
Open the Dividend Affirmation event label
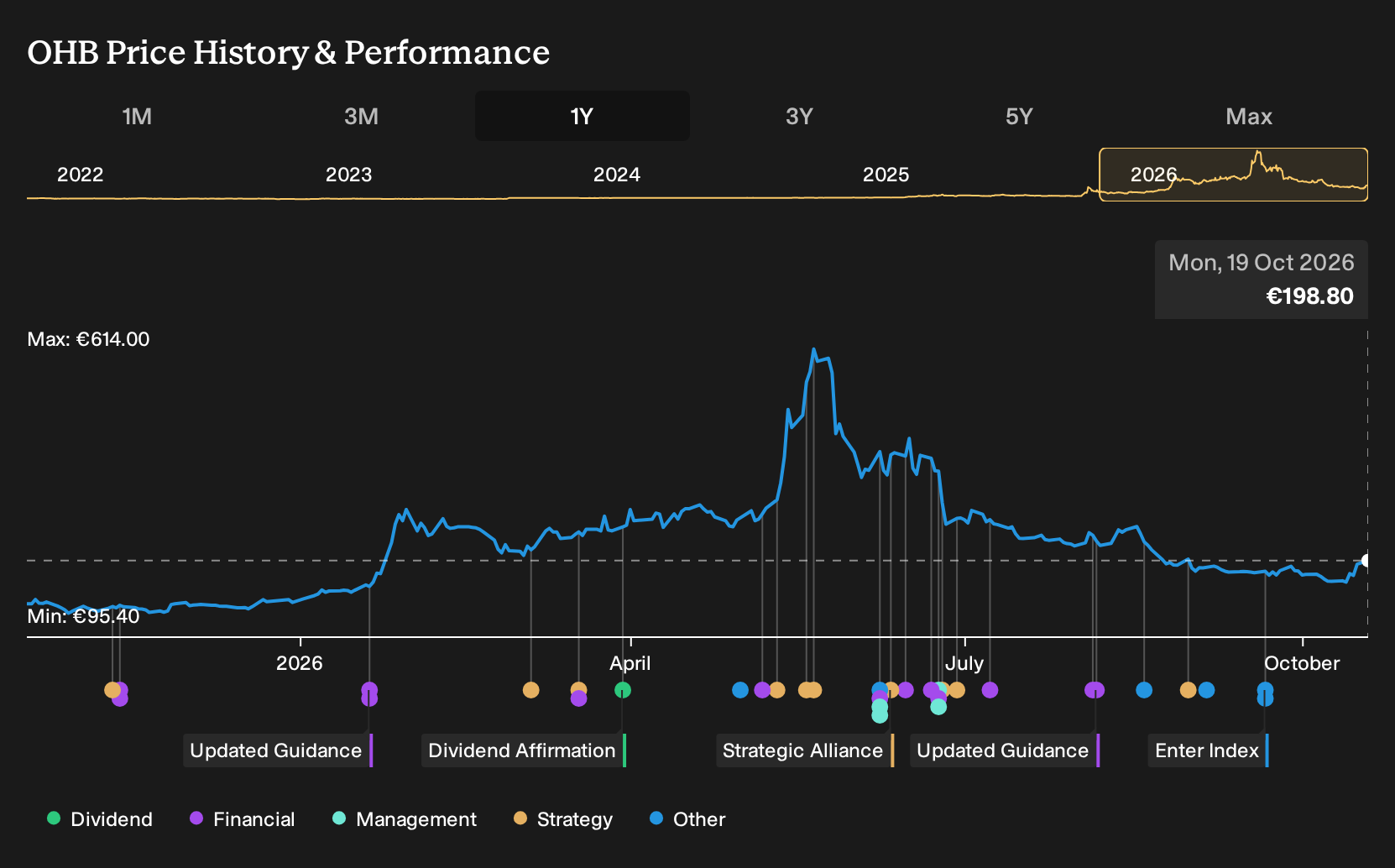524,750
